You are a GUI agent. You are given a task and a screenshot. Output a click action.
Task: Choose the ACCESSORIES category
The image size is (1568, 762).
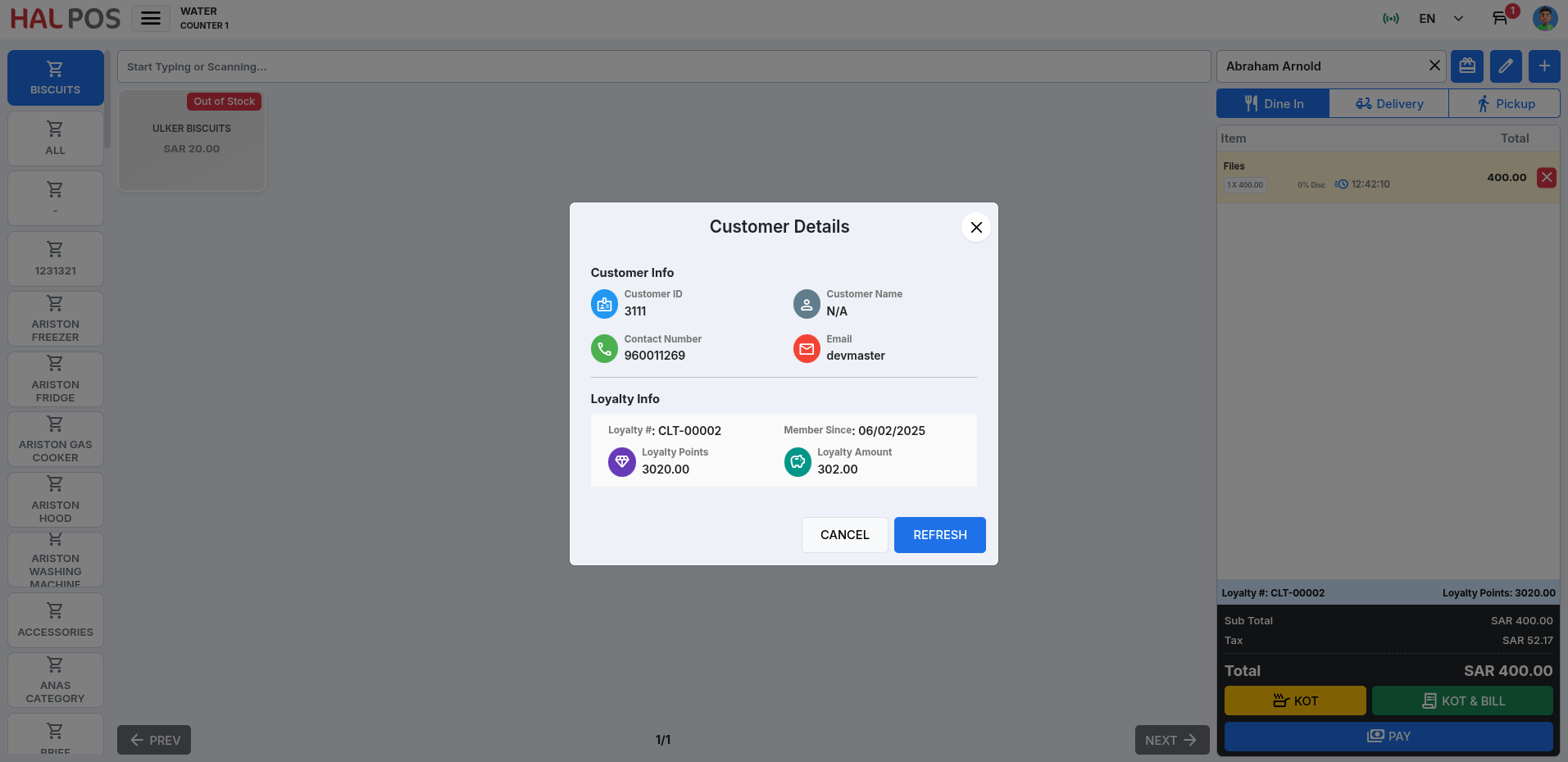[x=56, y=620]
